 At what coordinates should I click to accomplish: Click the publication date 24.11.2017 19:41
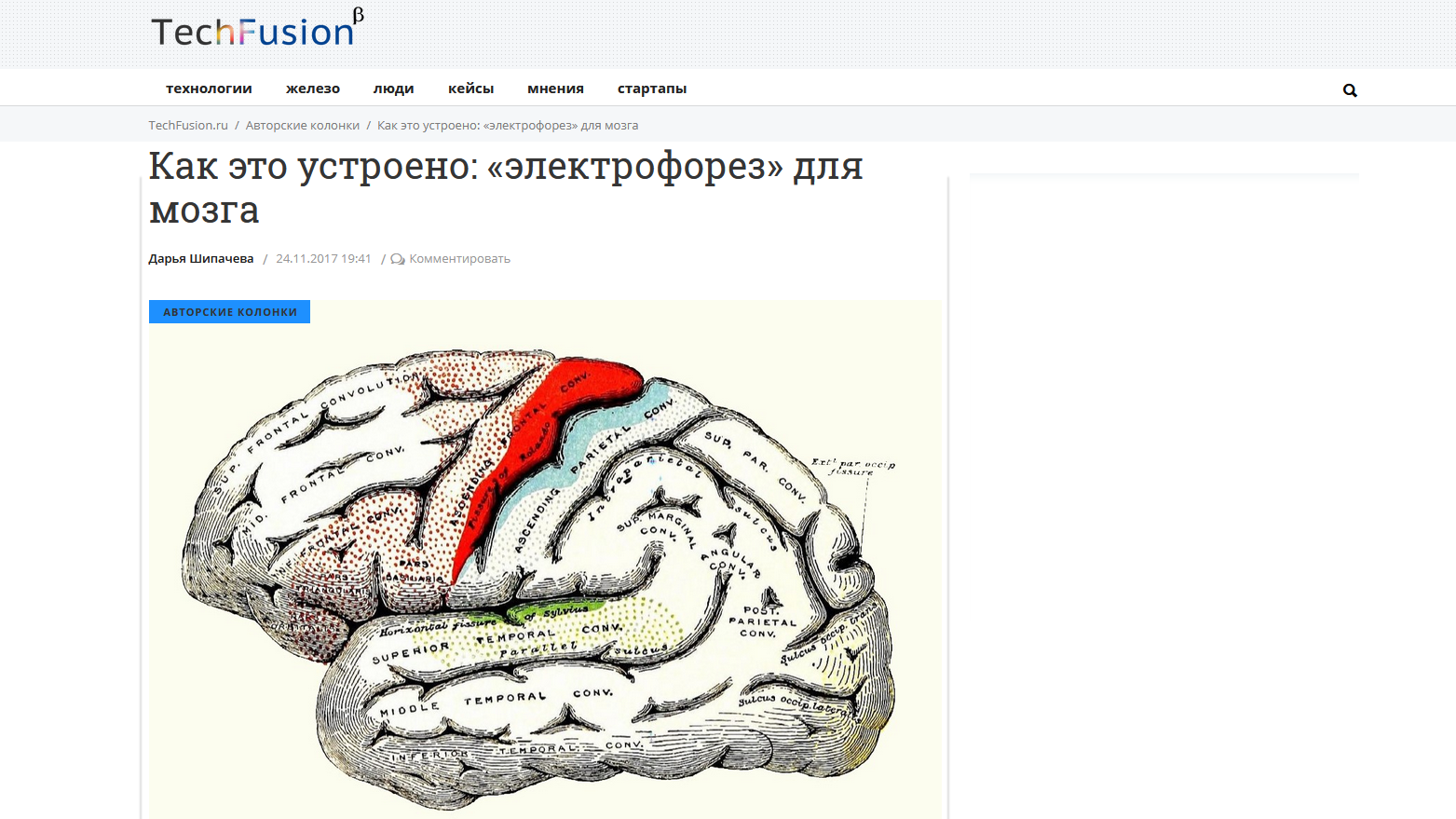click(x=323, y=259)
